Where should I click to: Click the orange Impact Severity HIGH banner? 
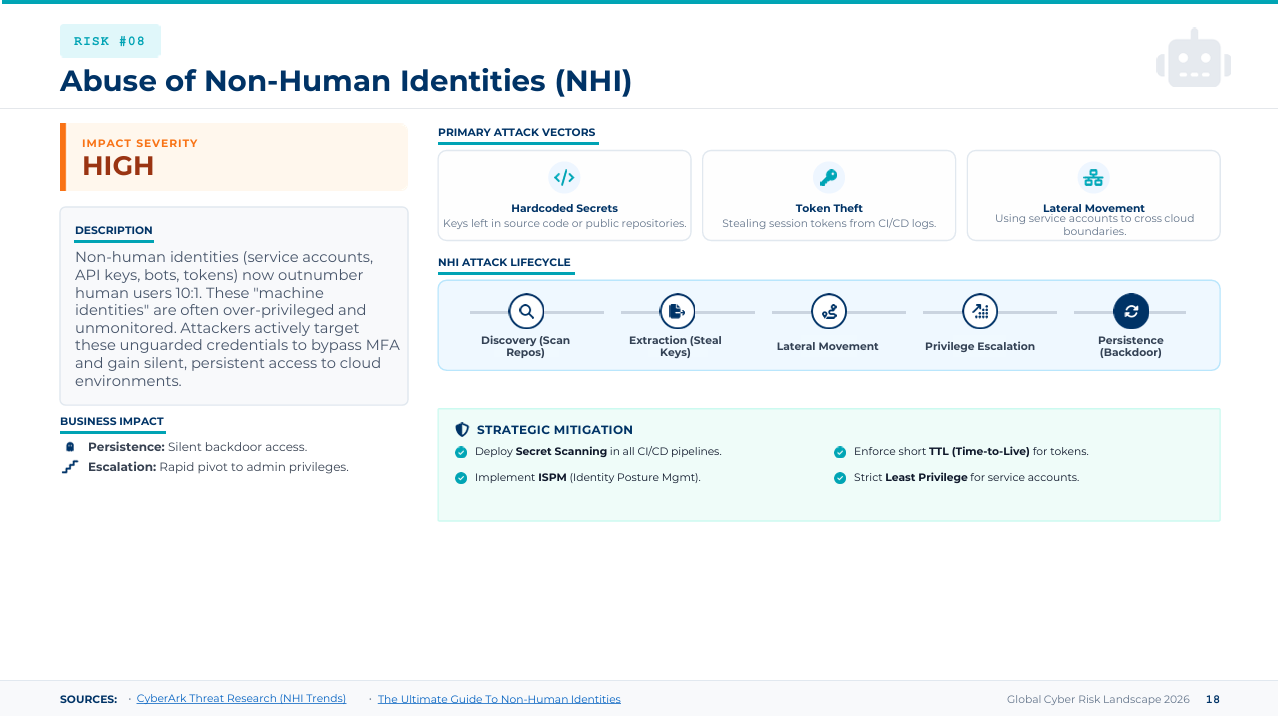pyautogui.click(x=234, y=157)
